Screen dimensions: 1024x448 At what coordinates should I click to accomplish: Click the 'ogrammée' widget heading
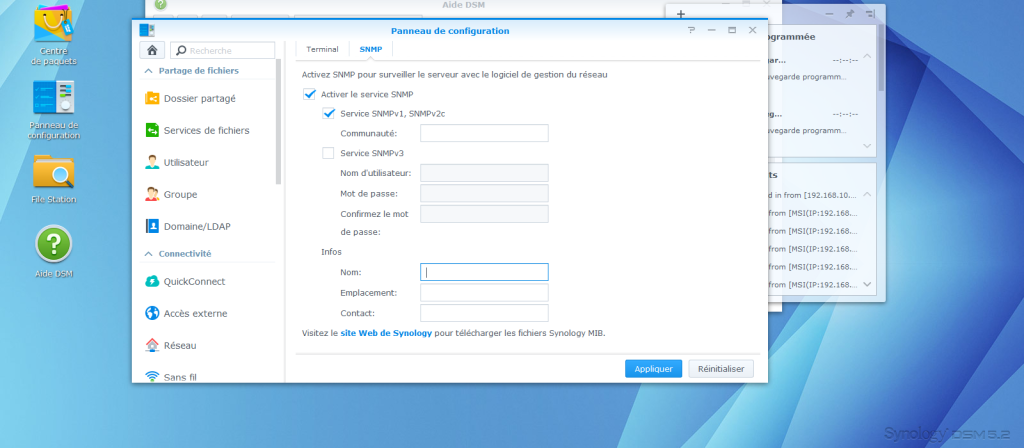792,37
